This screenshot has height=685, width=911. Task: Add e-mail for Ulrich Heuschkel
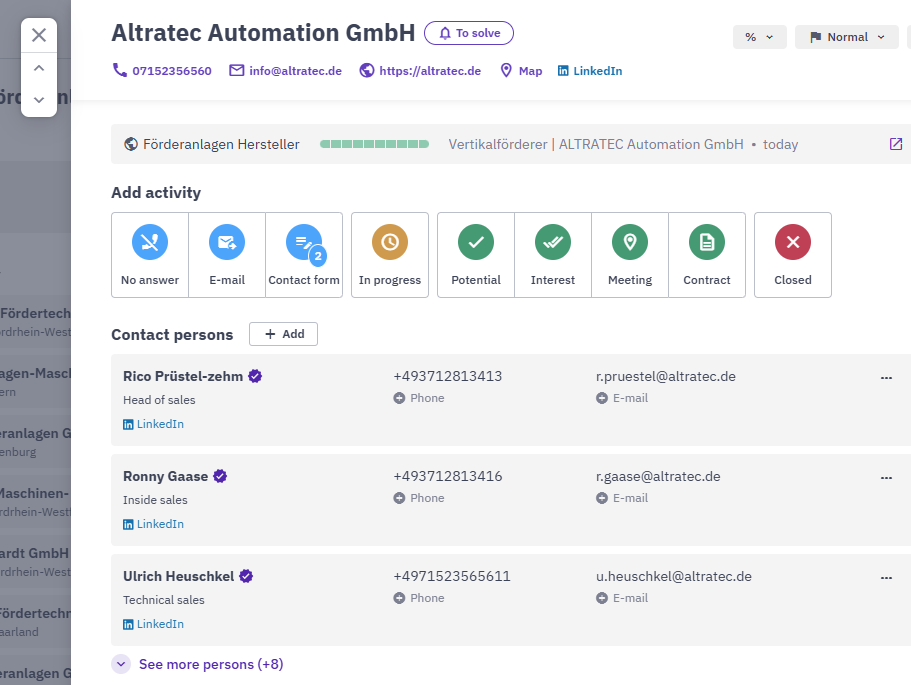point(622,598)
